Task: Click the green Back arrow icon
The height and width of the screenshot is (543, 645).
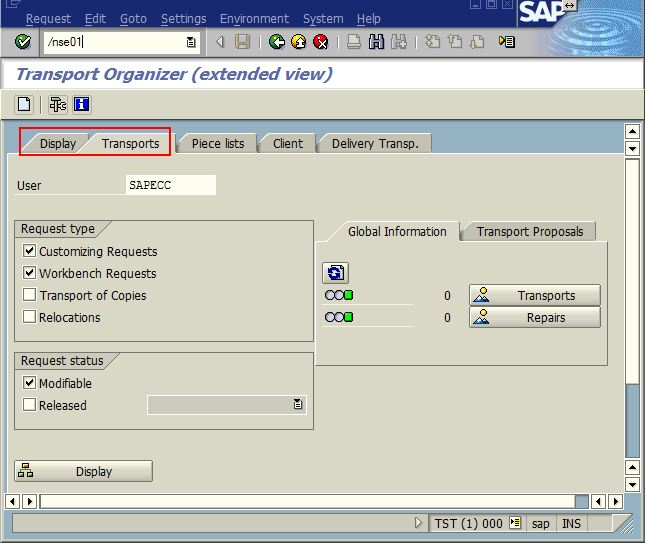Action: (x=277, y=42)
